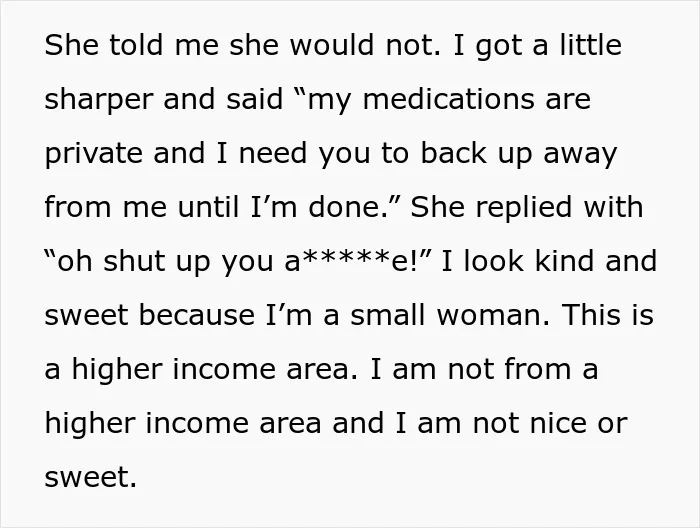Click the word "done." in the fourth line

pyautogui.click(x=348, y=207)
